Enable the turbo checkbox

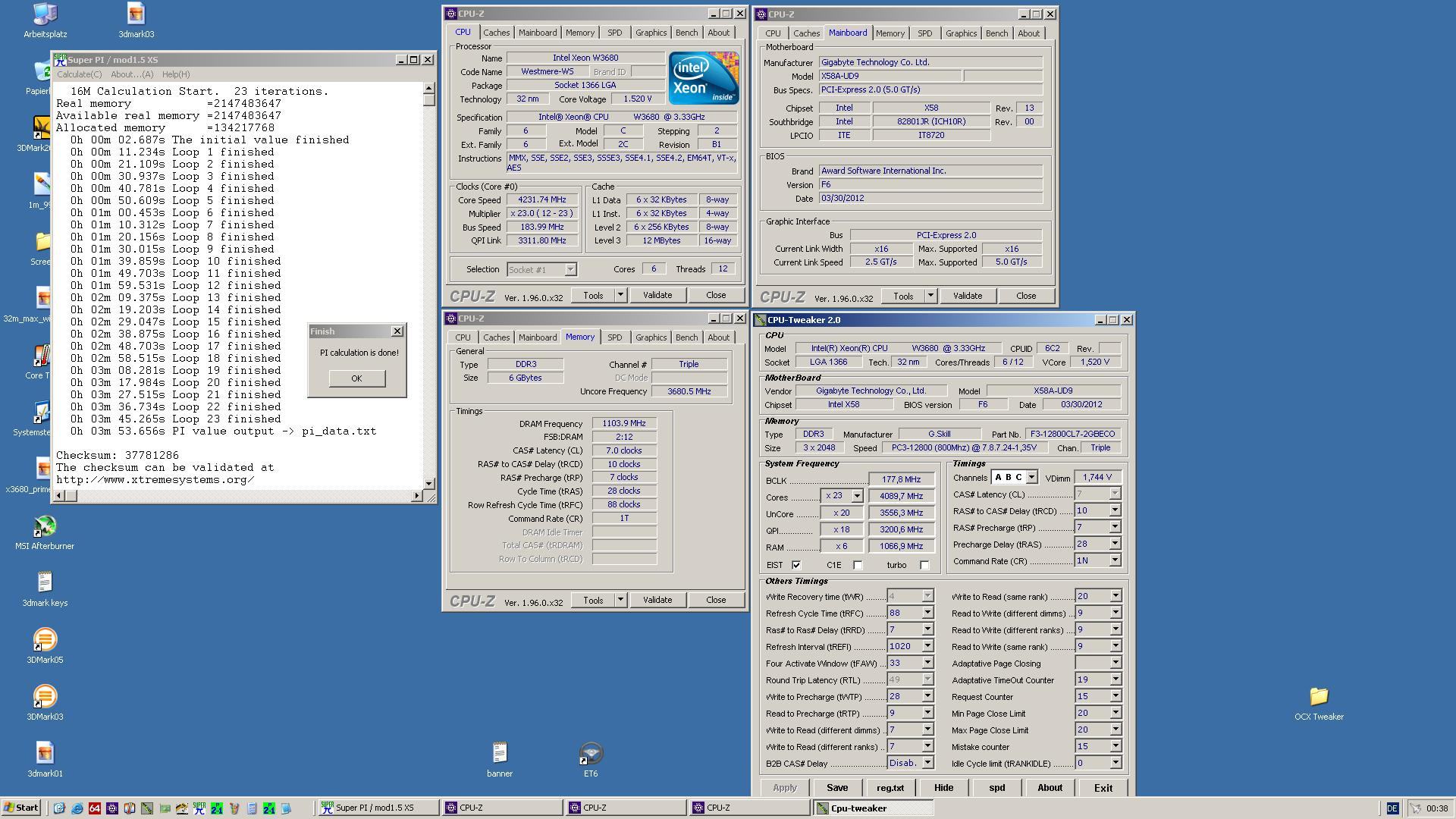(x=924, y=565)
